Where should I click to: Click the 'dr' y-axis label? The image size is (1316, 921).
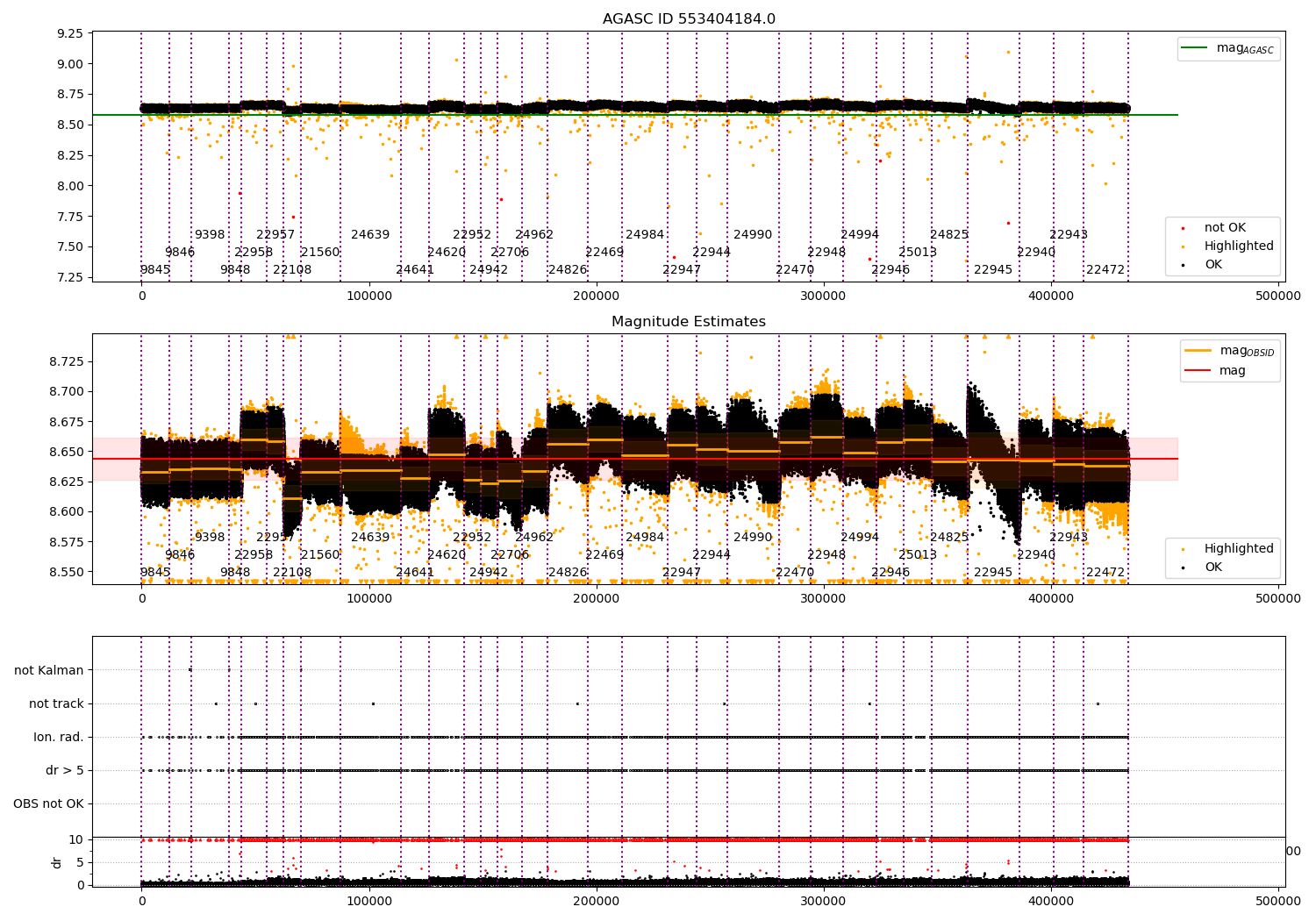(x=57, y=862)
